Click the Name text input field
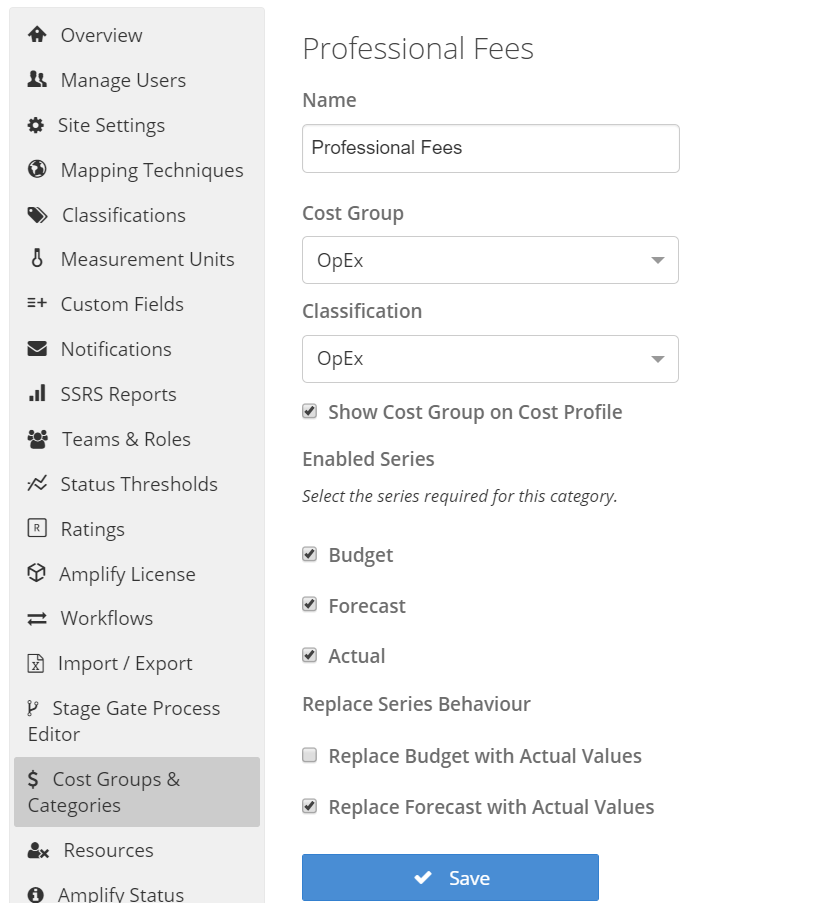This screenshot has width=831, height=903. pos(490,148)
